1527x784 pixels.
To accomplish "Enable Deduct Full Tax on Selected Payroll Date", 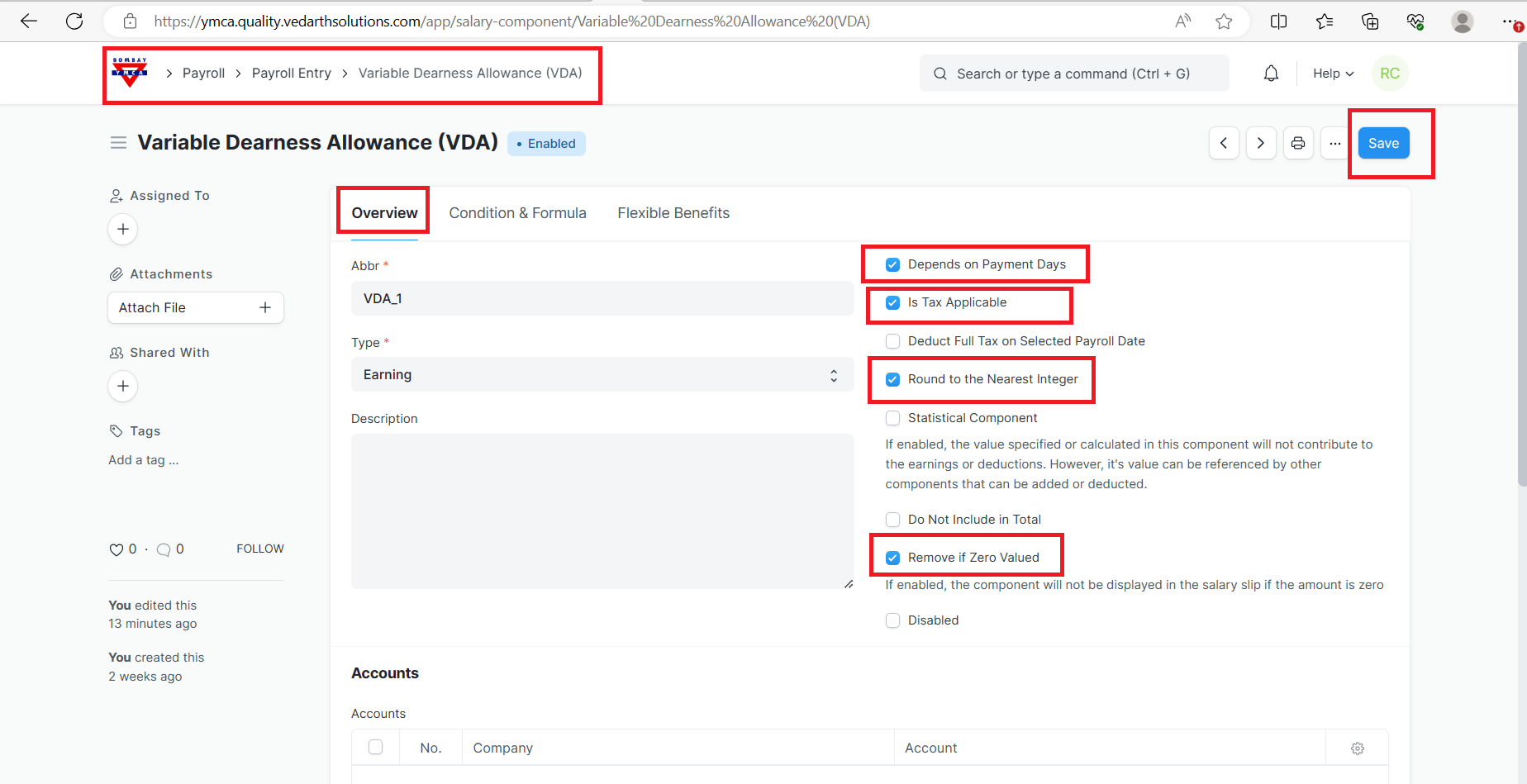I will [893, 341].
